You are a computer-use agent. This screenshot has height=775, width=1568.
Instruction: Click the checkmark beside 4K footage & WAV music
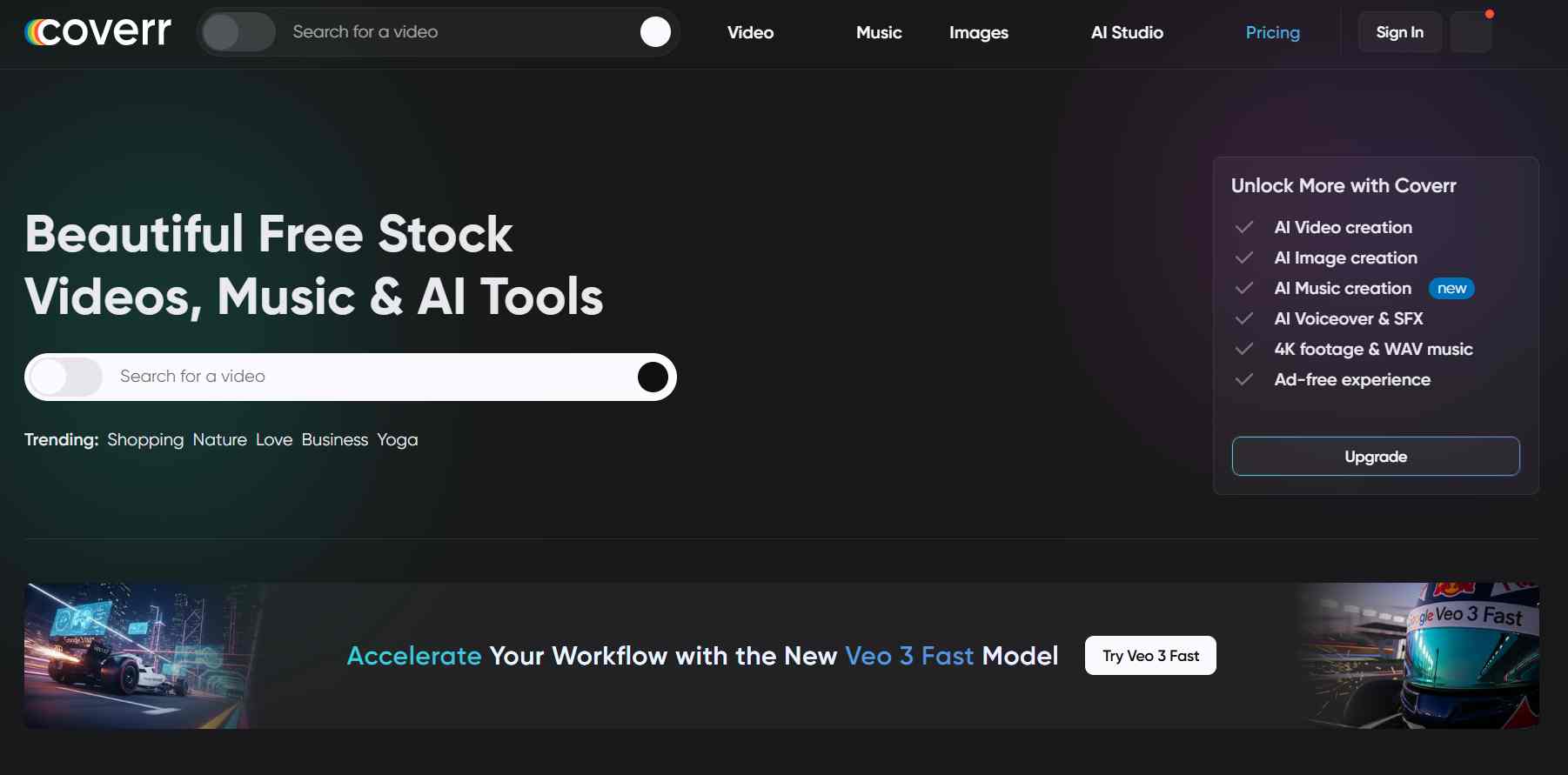click(x=1244, y=349)
